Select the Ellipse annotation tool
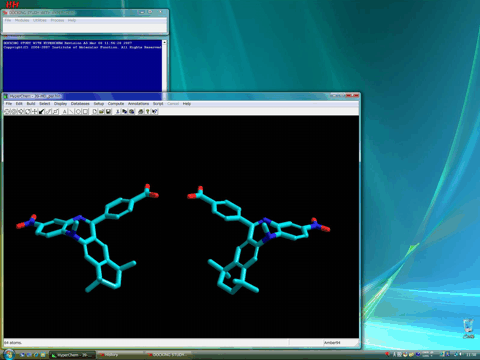The width and height of the screenshot is (480, 360). (78, 111)
